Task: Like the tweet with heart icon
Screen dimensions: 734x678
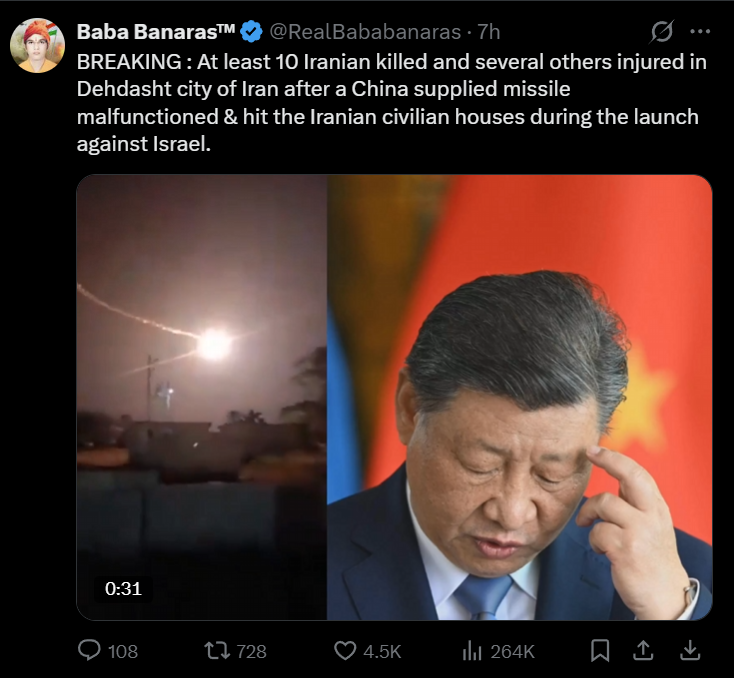Action: click(345, 651)
